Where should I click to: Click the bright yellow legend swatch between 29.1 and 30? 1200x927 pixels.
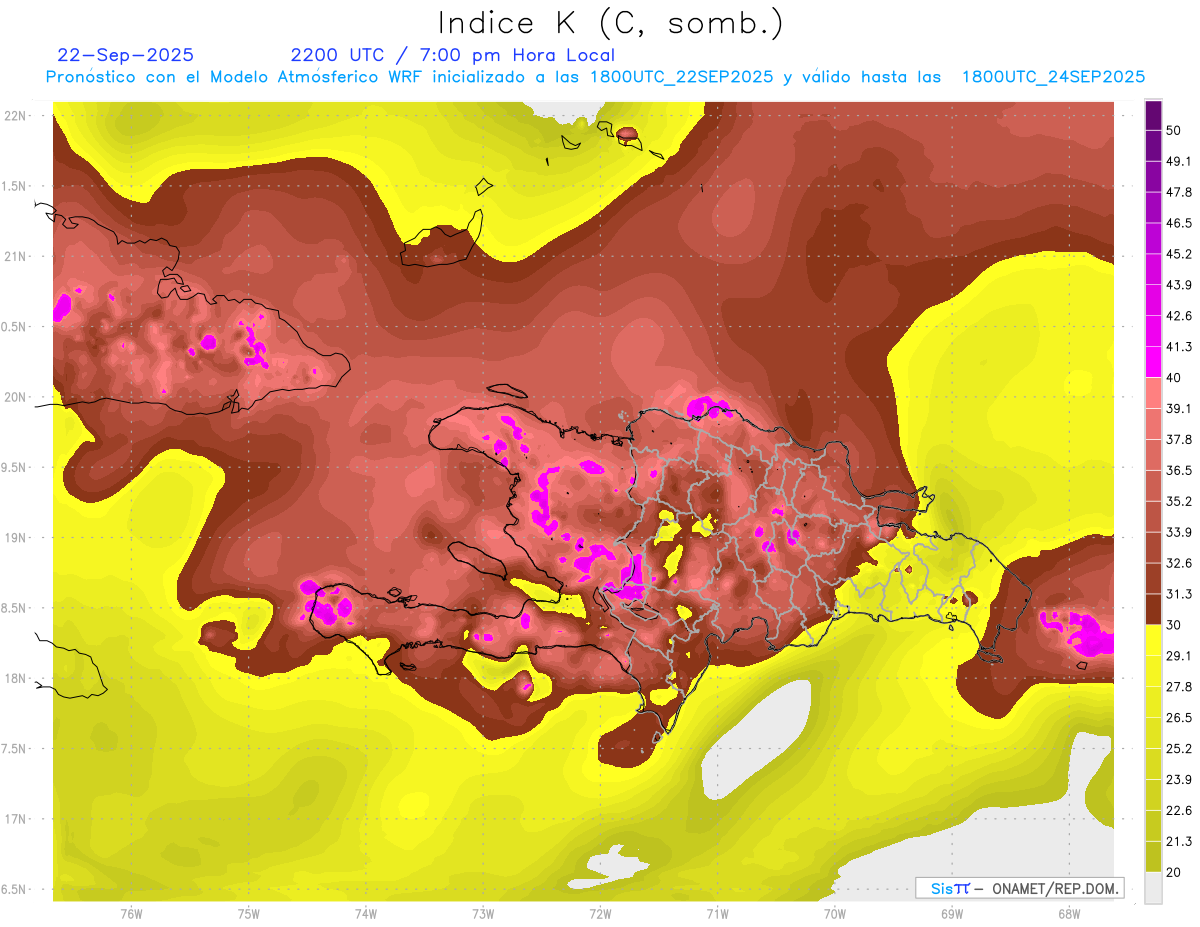tap(1154, 640)
